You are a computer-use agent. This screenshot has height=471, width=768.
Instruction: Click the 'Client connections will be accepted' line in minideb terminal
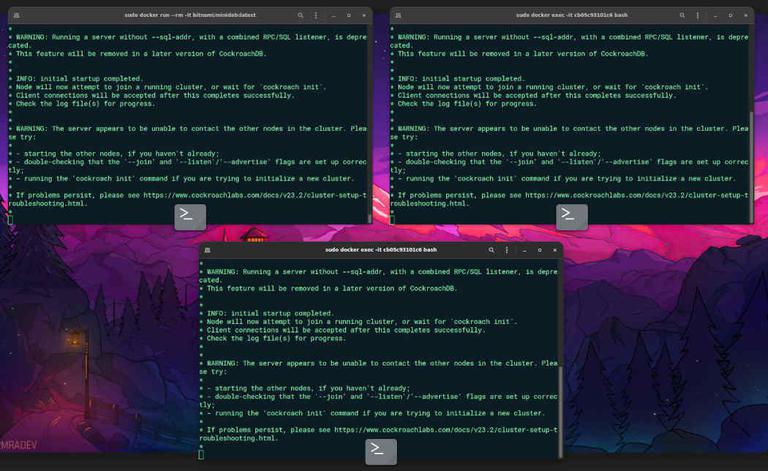(155, 95)
